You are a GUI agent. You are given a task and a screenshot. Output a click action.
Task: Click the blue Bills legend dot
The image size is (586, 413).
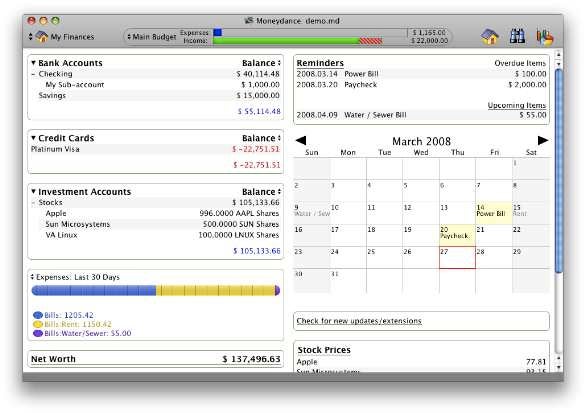coord(38,315)
